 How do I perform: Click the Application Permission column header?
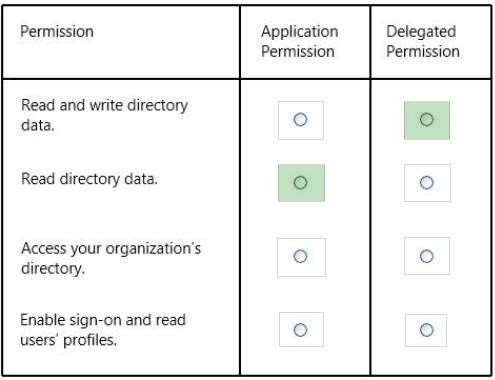coord(299,41)
